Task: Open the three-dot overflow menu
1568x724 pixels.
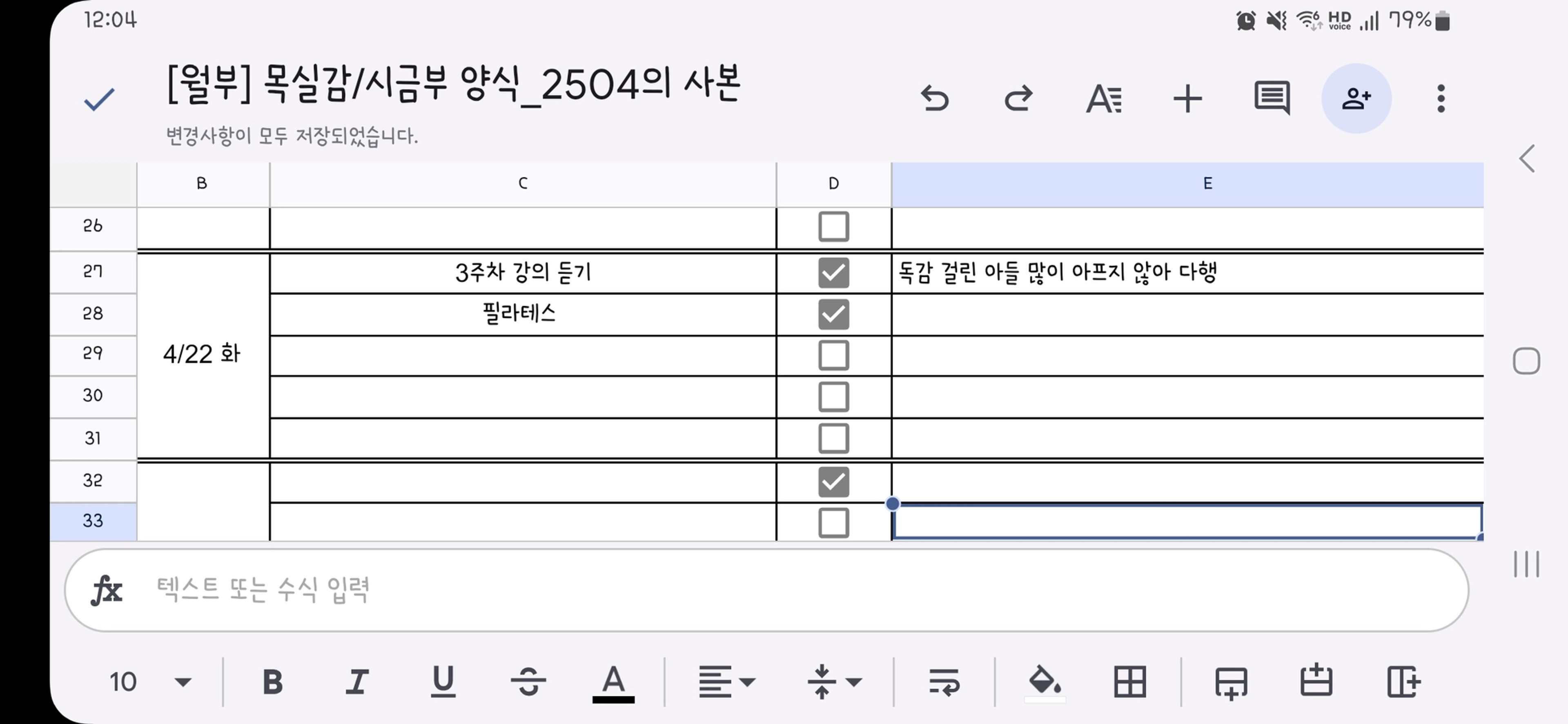Action: coord(1440,98)
